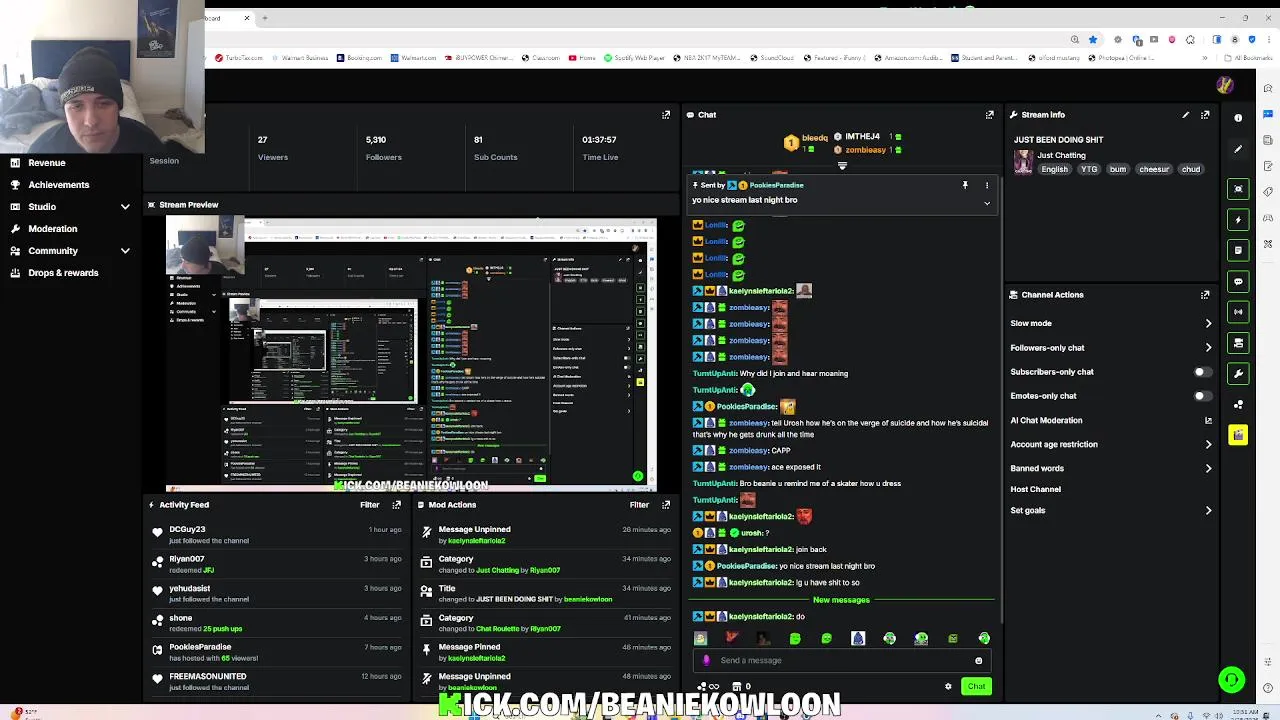Pop out the Activity Feed panel
Screen dimensions: 1280x720
point(396,505)
